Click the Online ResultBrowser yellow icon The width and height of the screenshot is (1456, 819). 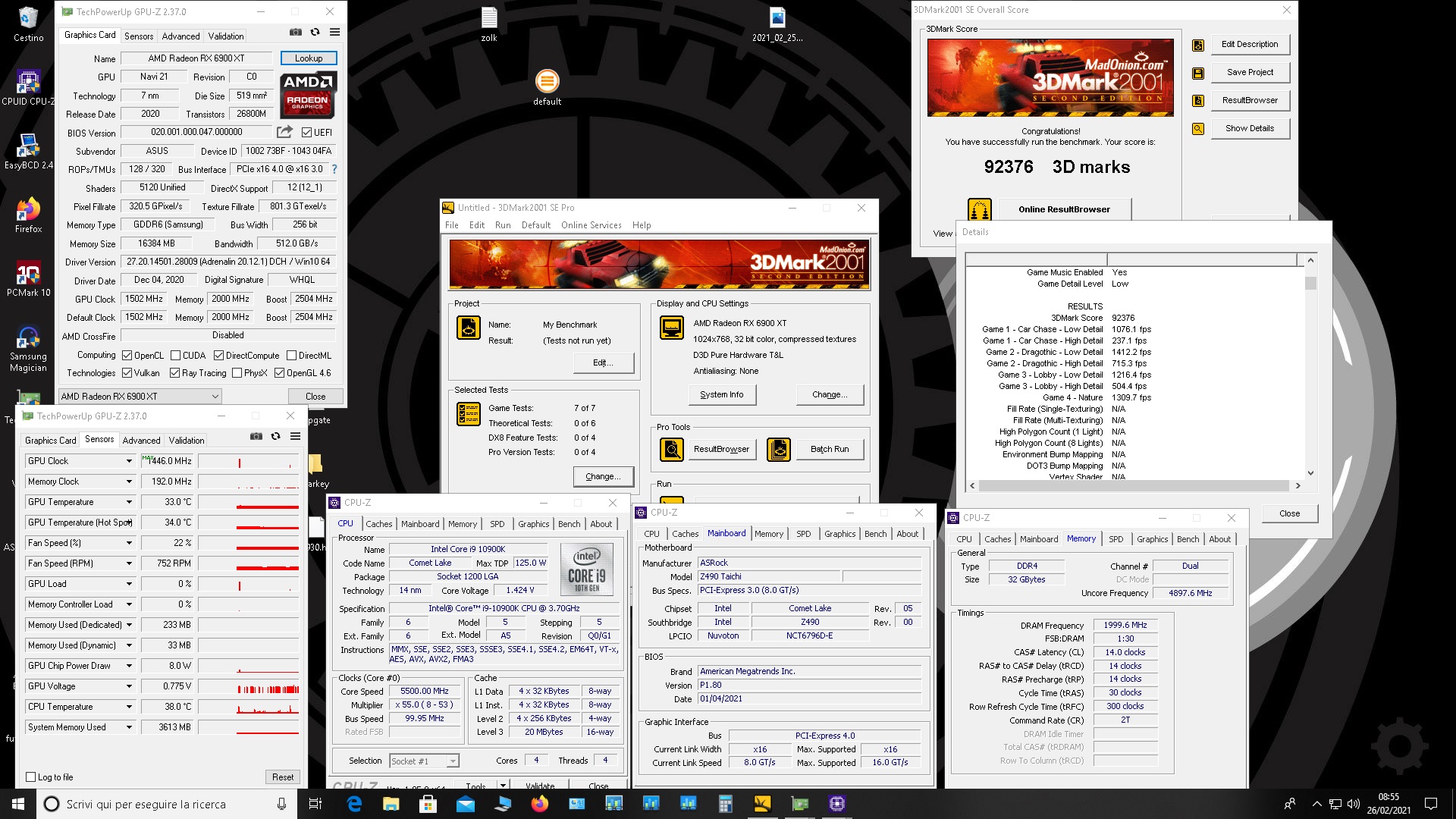[980, 209]
